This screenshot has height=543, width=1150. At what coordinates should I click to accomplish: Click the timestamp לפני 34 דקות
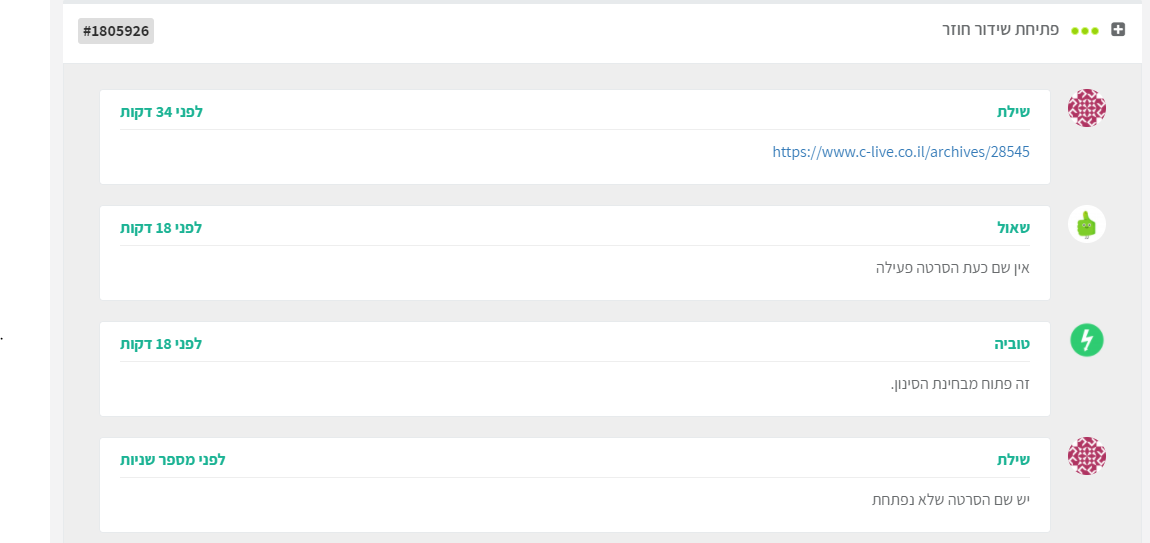161,112
